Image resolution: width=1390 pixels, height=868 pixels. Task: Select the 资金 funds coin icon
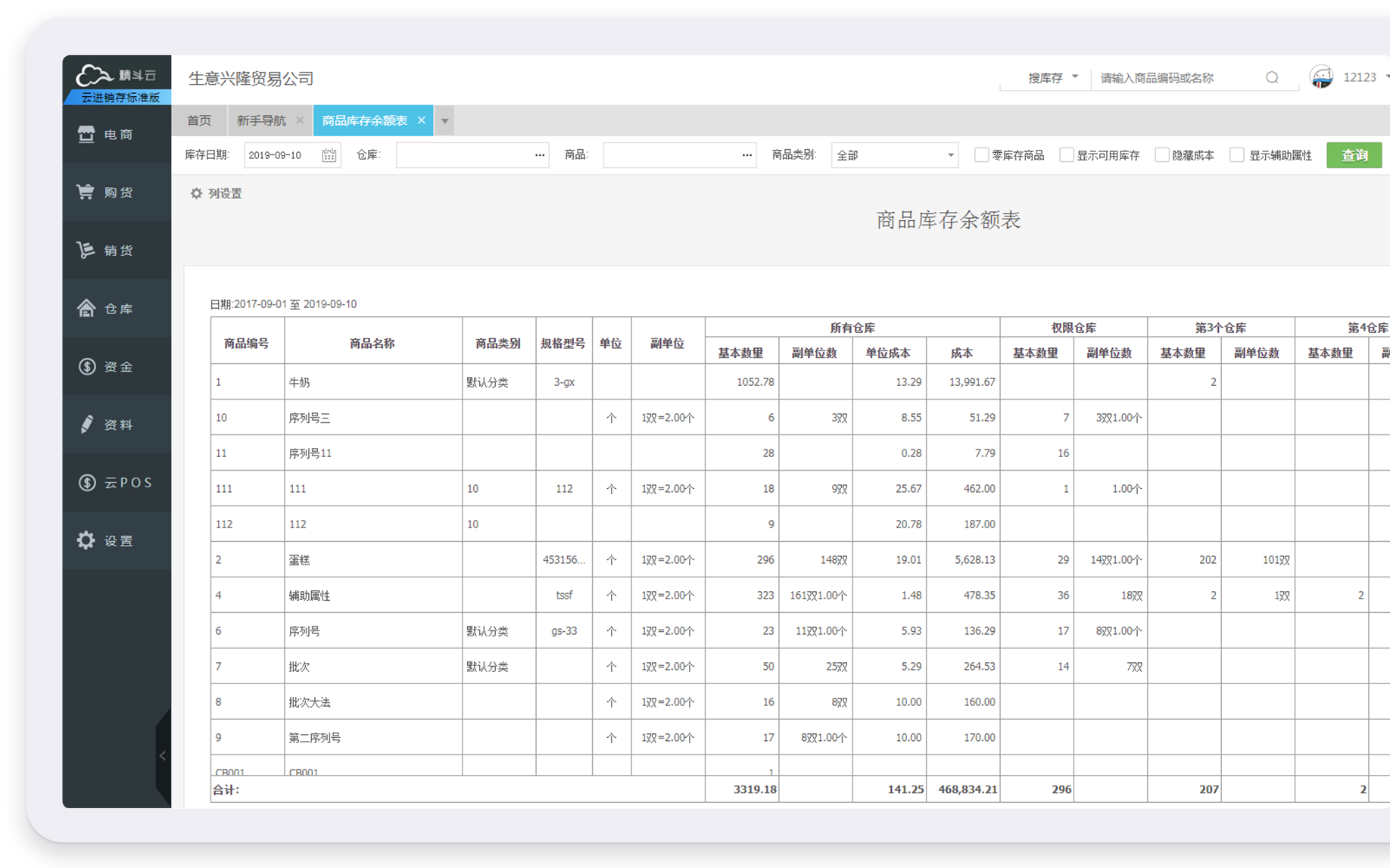pyautogui.click(x=86, y=366)
